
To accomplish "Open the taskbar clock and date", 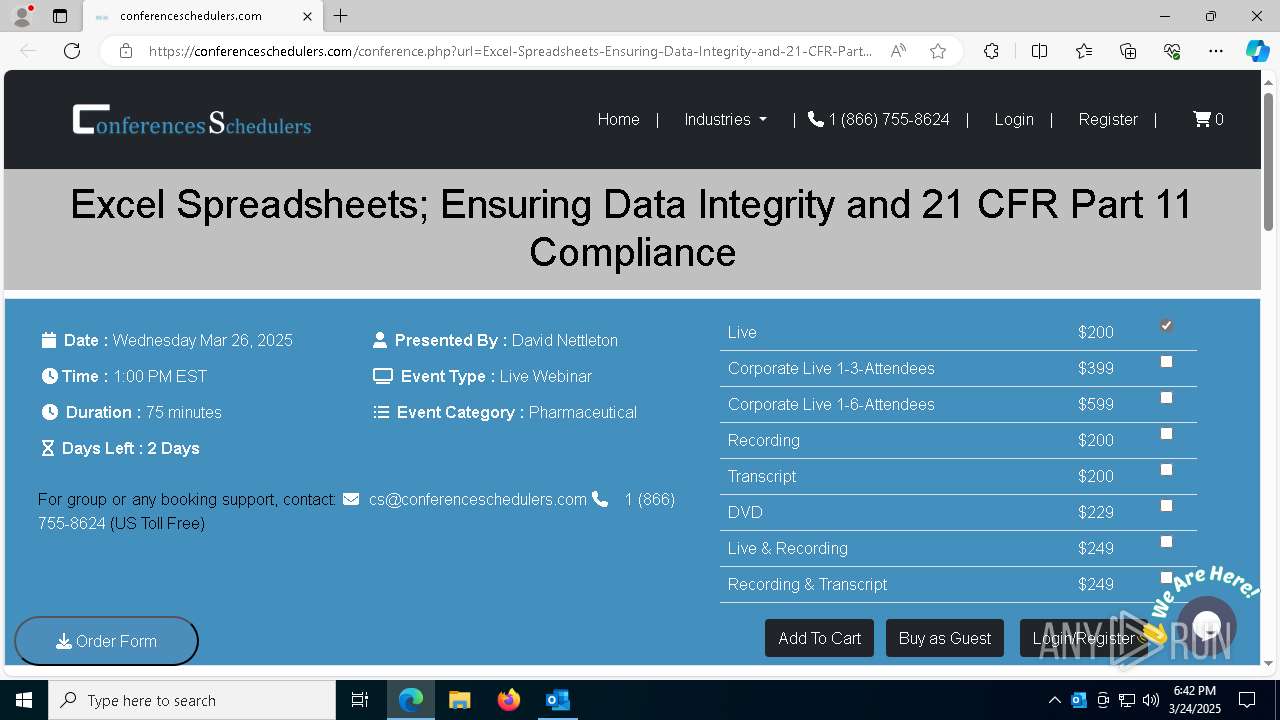I will point(1195,700).
